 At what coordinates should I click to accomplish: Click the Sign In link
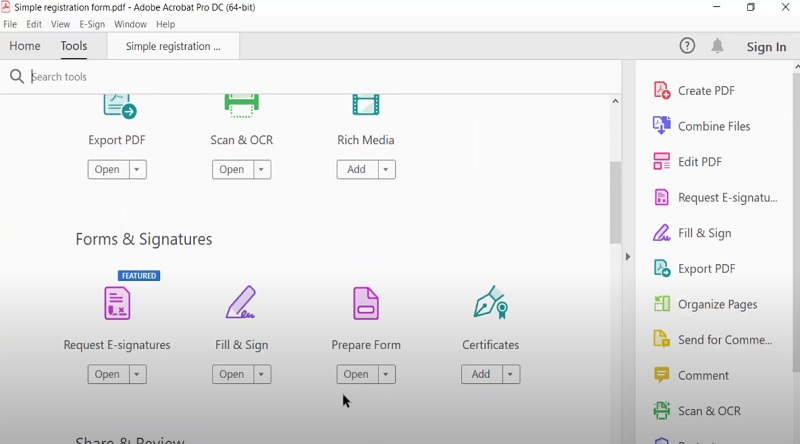pos(766,47)
